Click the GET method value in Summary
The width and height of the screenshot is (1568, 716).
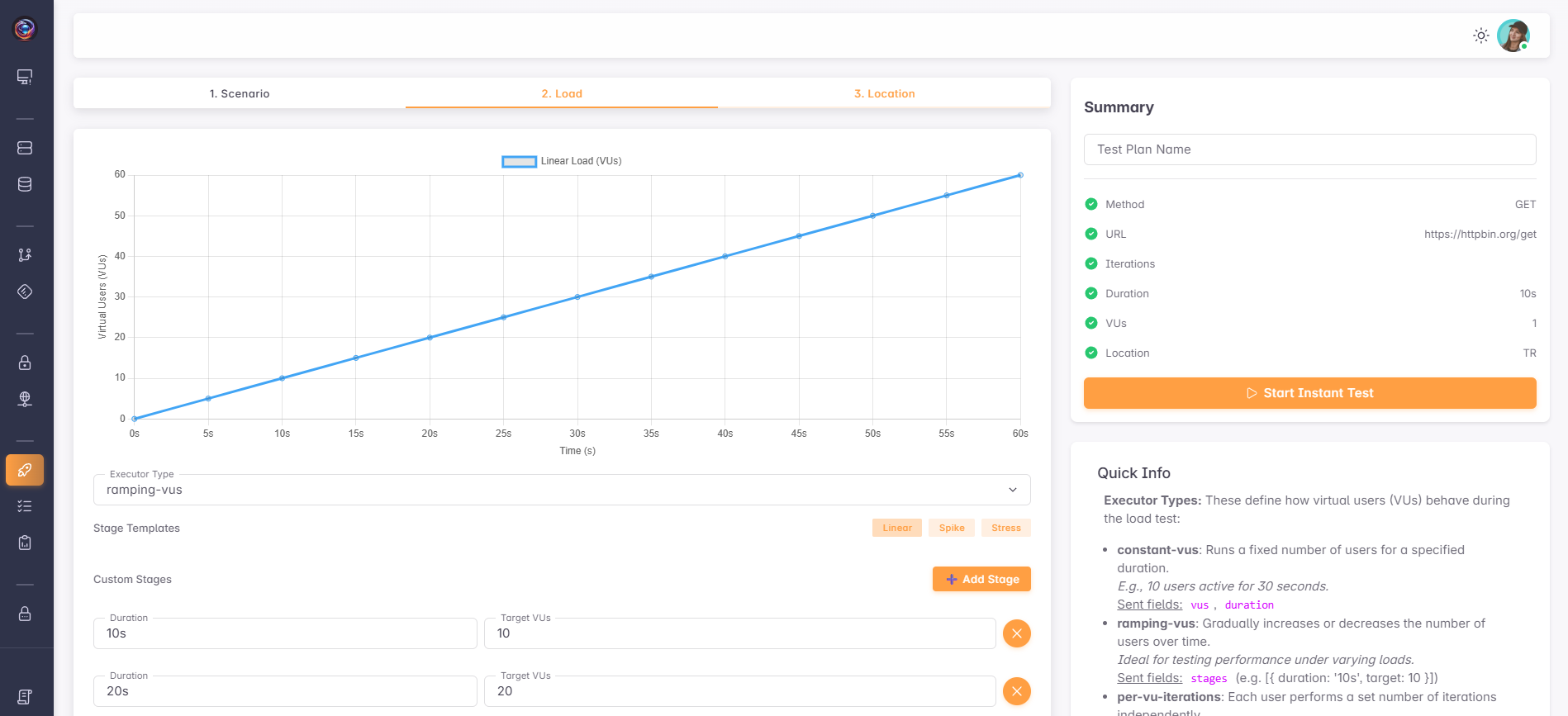pos(1526,204)
